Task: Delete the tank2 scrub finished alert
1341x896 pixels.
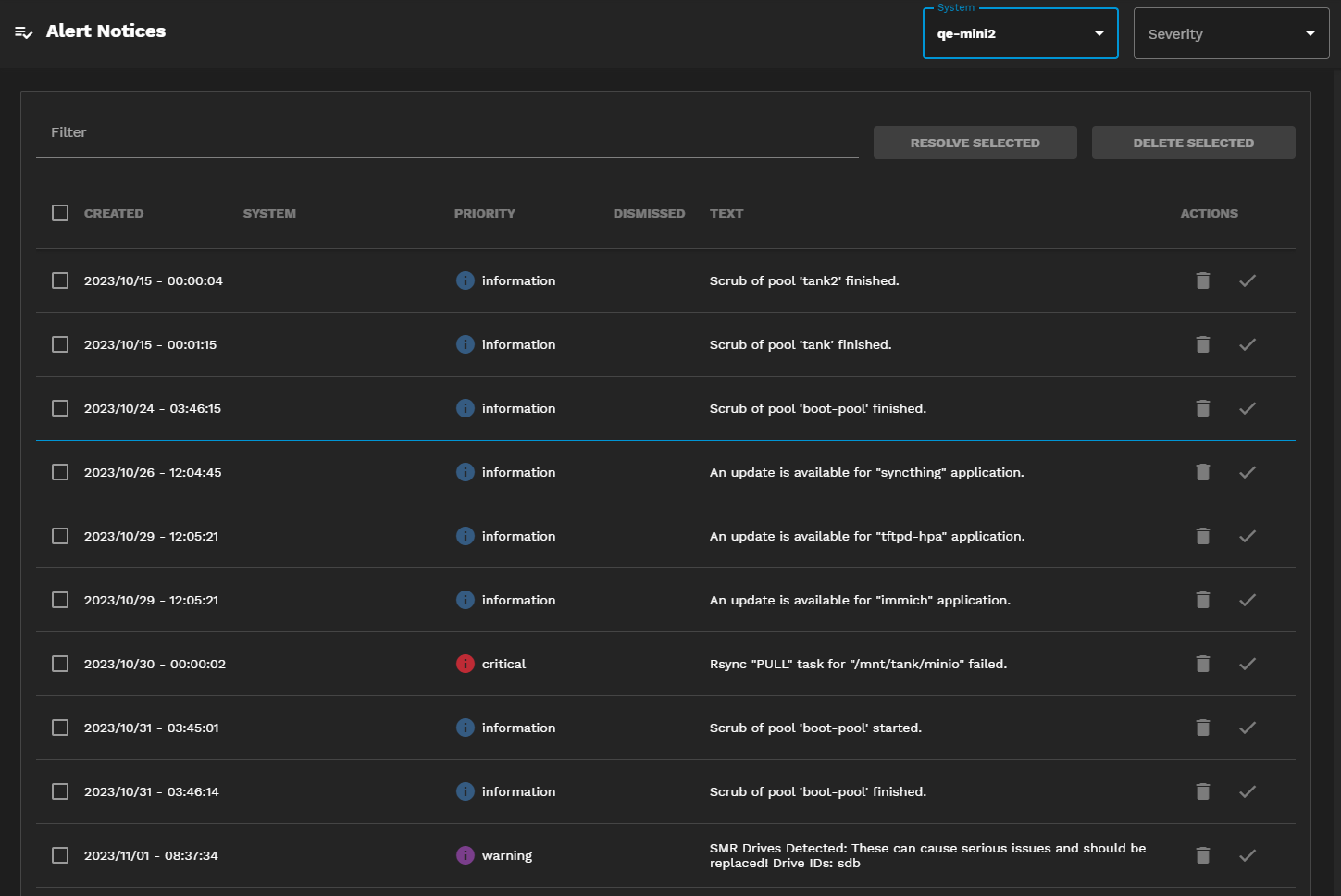Action: click(x=1202, y=280)
